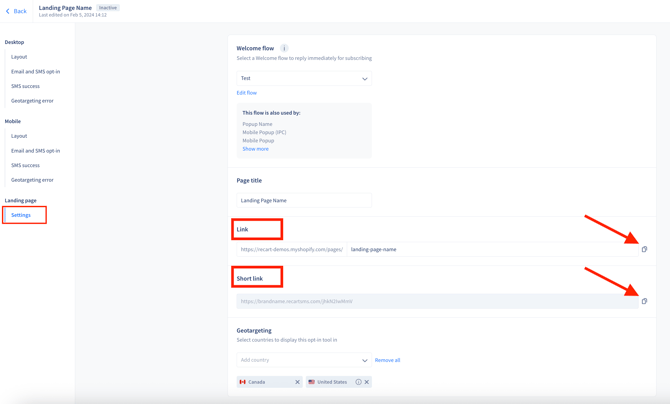Click the Back arrow icon
This screenshot has height=404, width=670.
pos(8,11)
